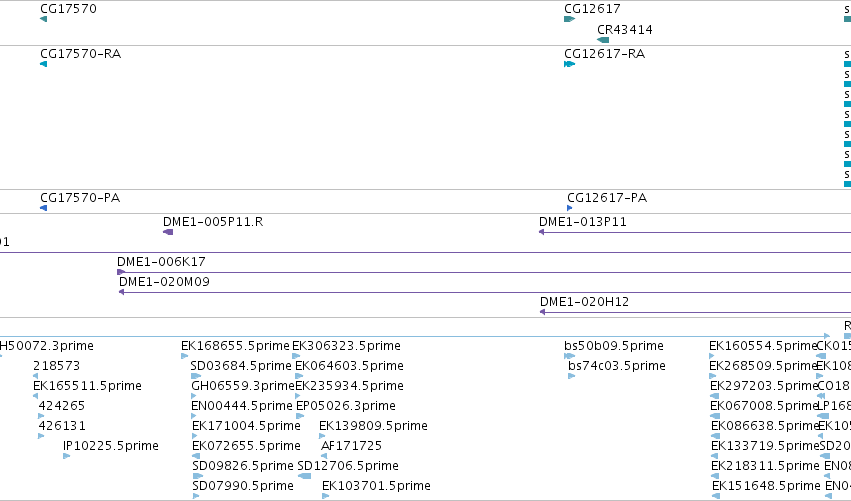Open the EK160554.5prime EST label
The image size is (851, 501).
point(763,346)
